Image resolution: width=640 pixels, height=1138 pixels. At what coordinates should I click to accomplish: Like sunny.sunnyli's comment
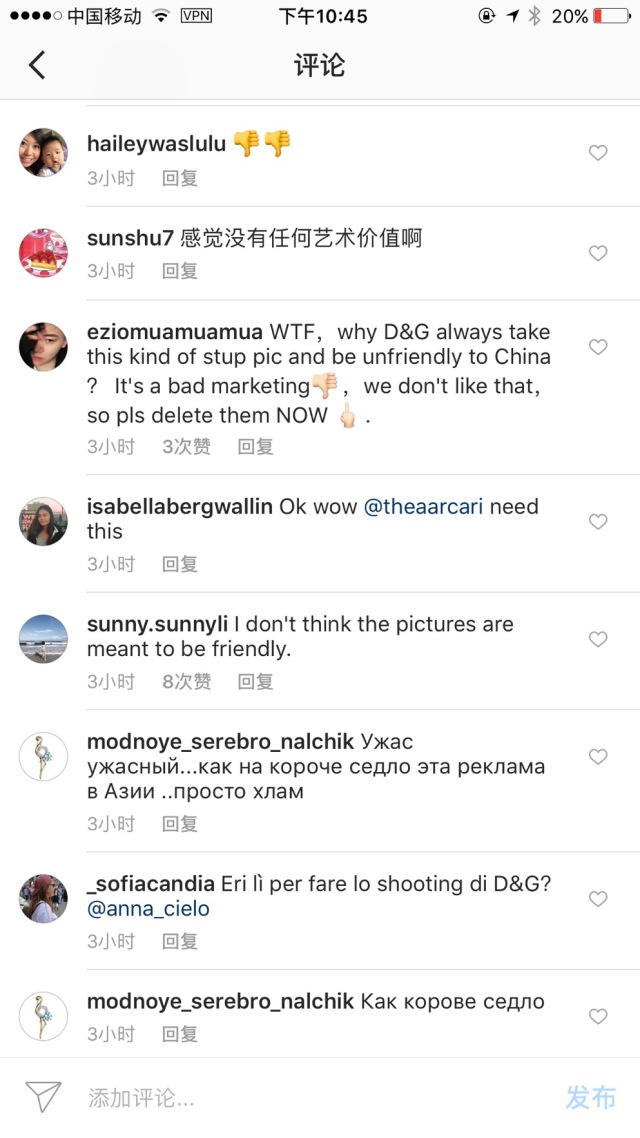click(598, 639)
